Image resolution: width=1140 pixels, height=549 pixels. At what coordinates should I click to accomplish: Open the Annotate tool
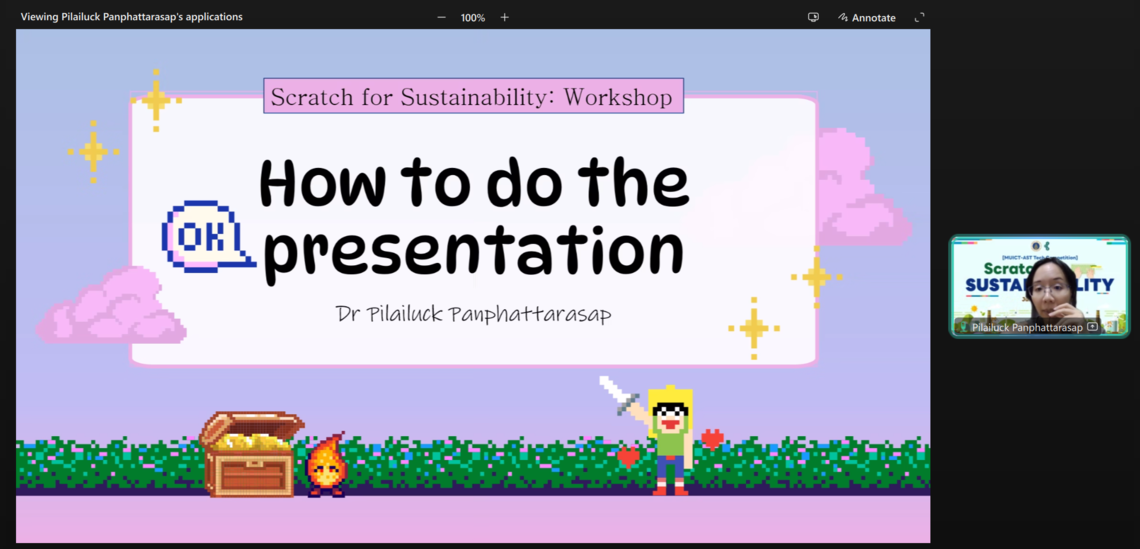click(x=867, y=17)
